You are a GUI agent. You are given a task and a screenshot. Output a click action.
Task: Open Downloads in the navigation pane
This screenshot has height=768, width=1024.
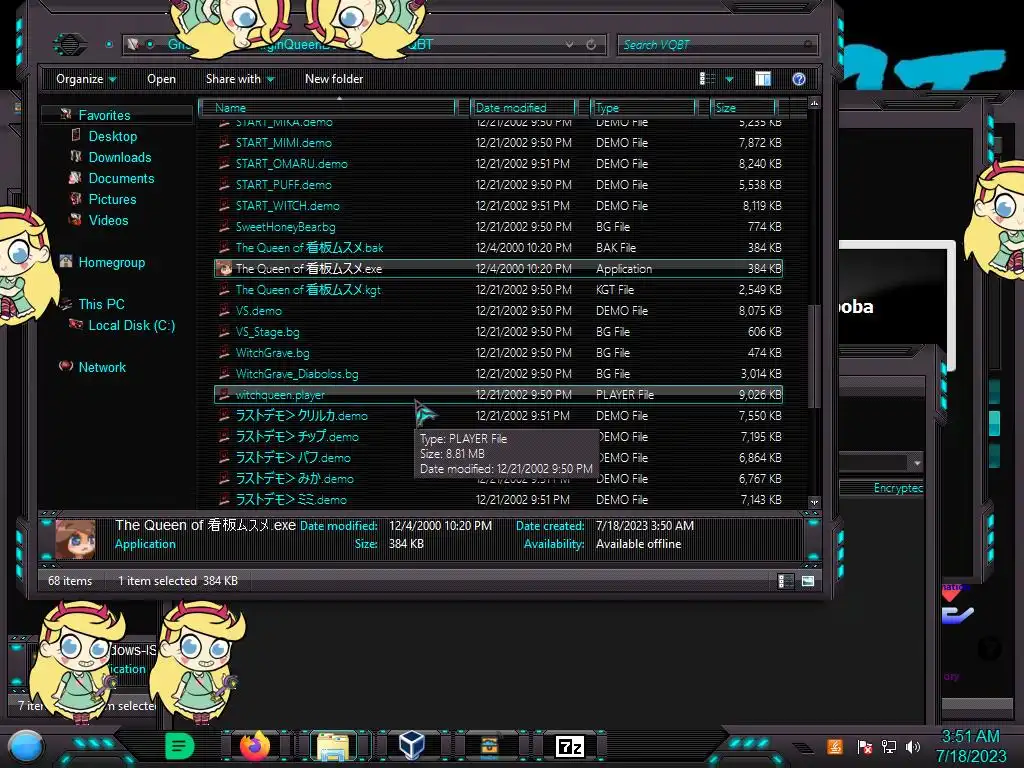pos(120,157)
